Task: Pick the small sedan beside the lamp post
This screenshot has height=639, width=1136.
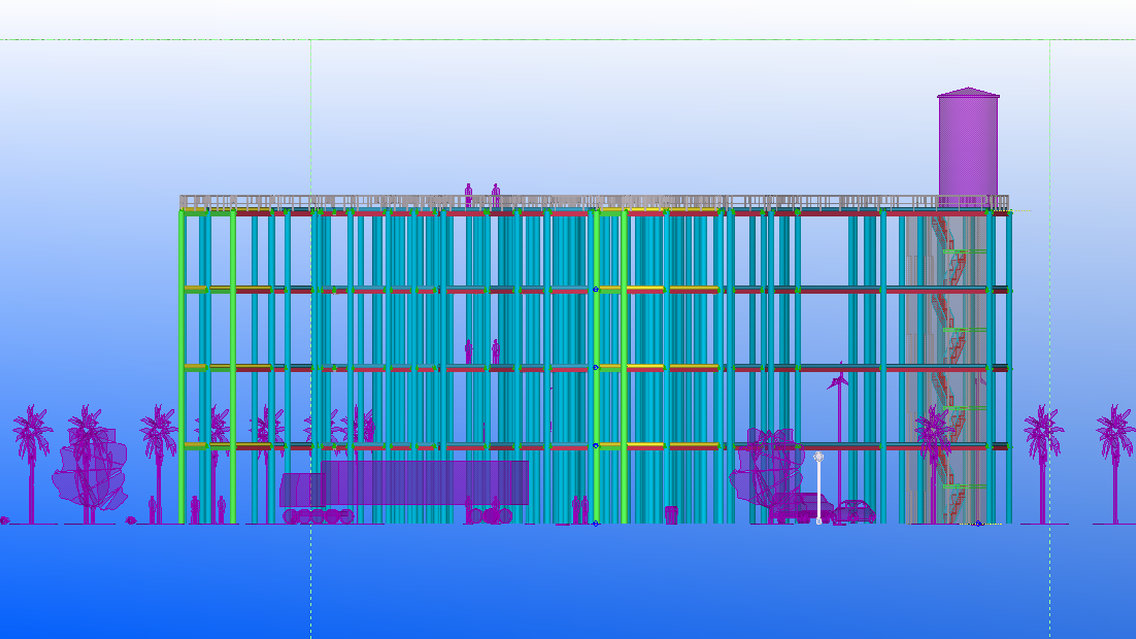Action: (x=854, y=511)
